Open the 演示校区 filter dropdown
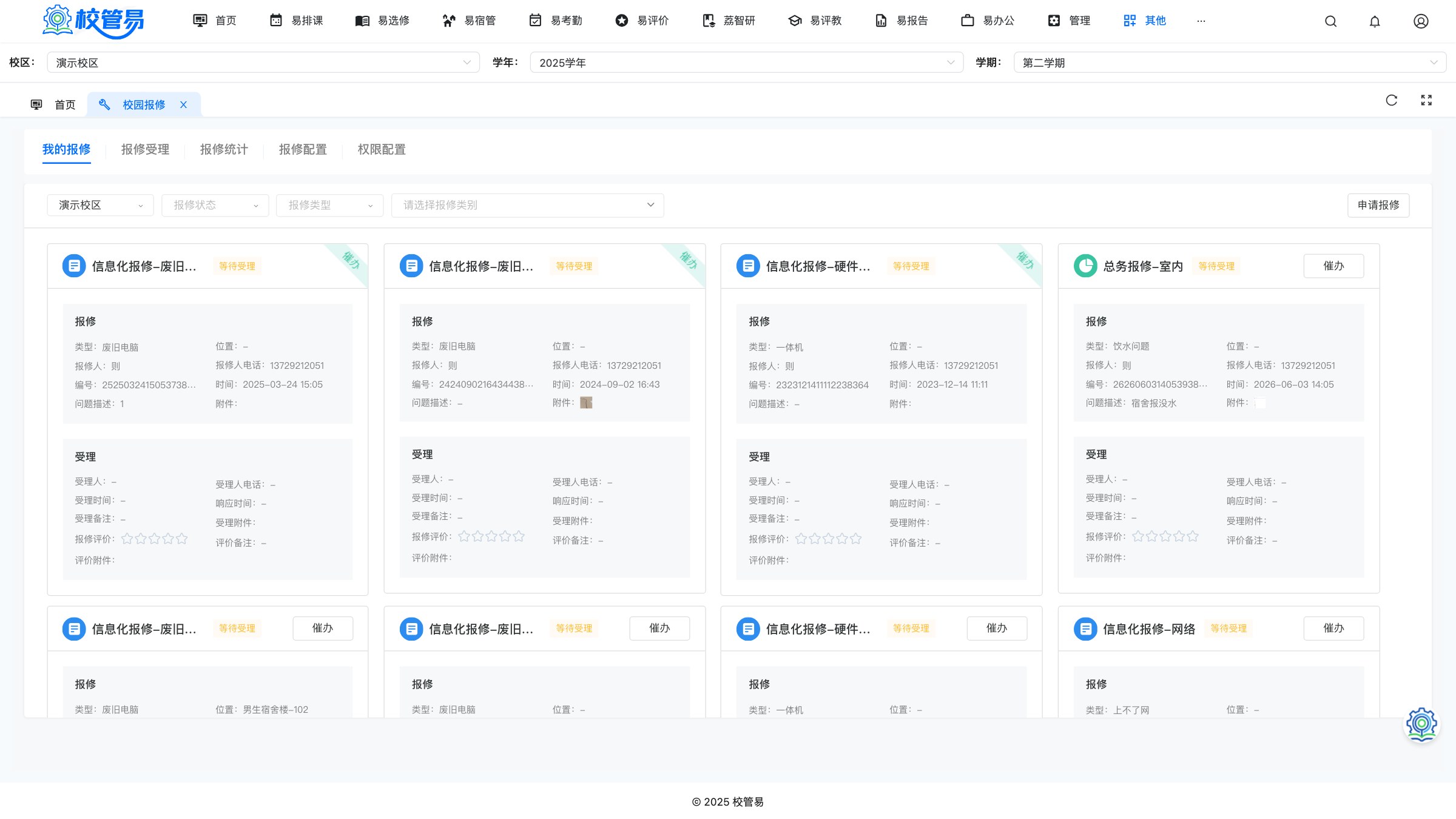Screen dimensions: 1456x819 100,205
